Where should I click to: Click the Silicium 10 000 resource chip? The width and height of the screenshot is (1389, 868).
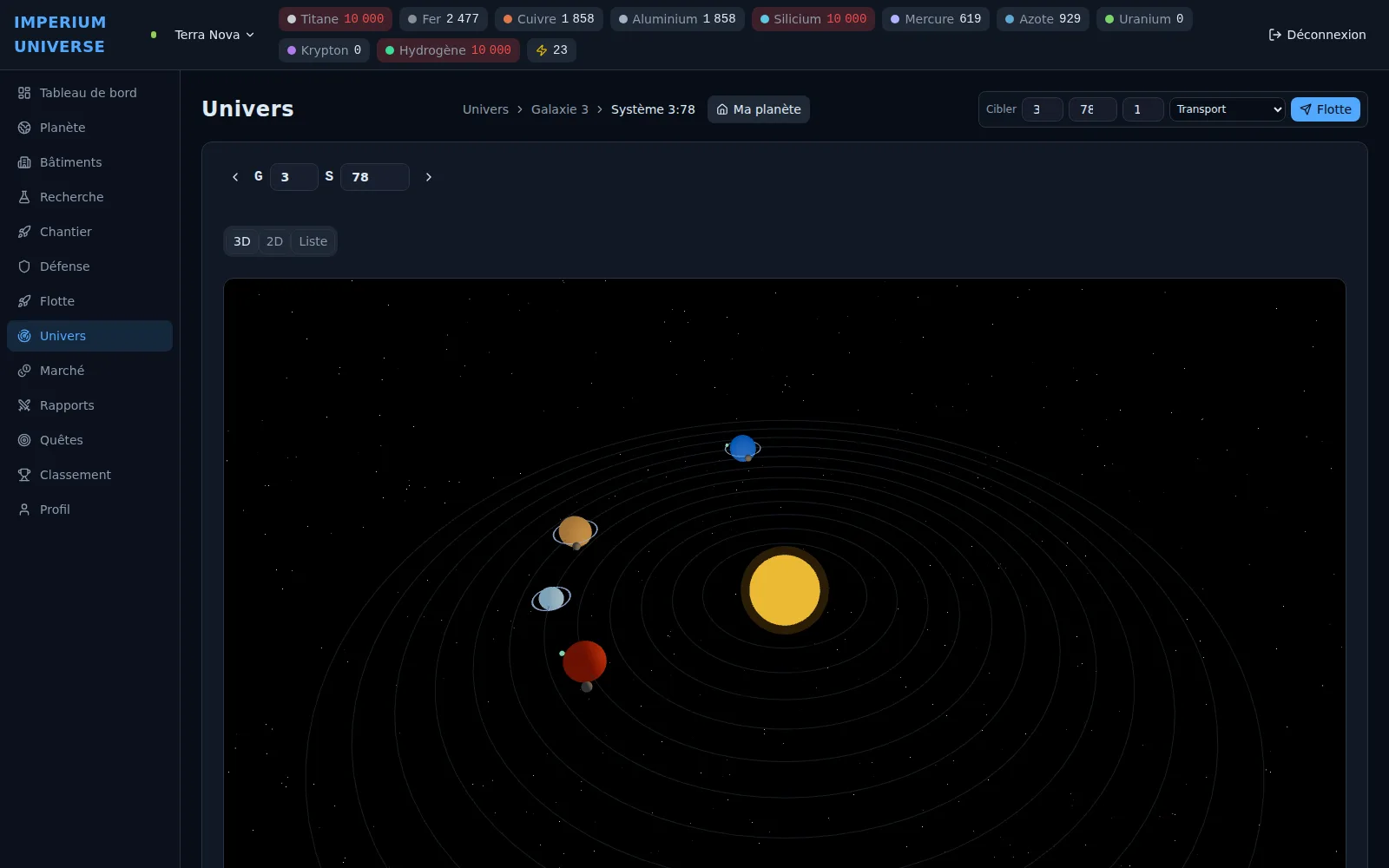(813, 19)
